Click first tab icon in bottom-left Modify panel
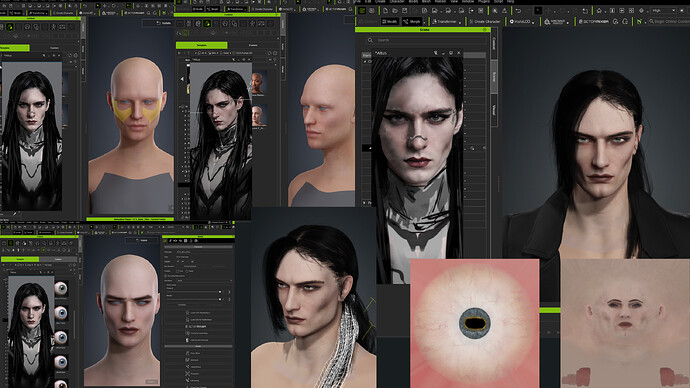The height and width of the screenshot is (388, 690). [165, 241]
